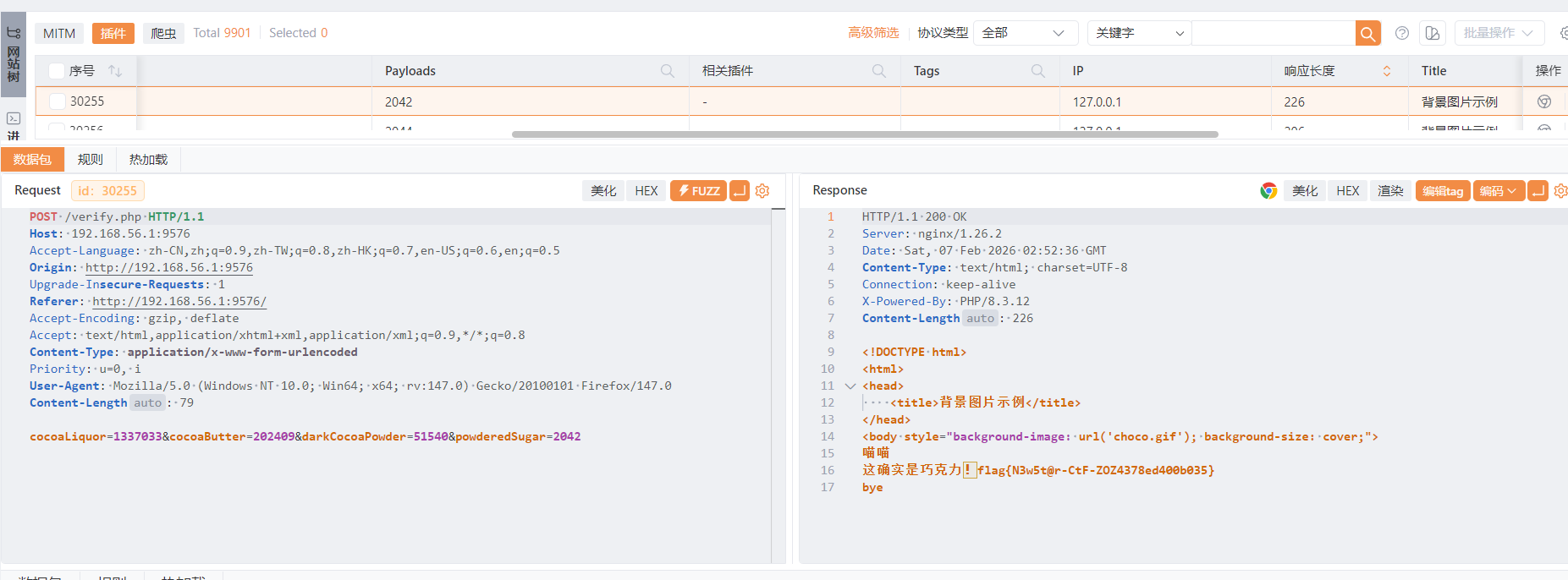The width and height of the screenshot is (1568, 580).
Task: Click search icon in Payloads column
Action: [x=668, y=71]
